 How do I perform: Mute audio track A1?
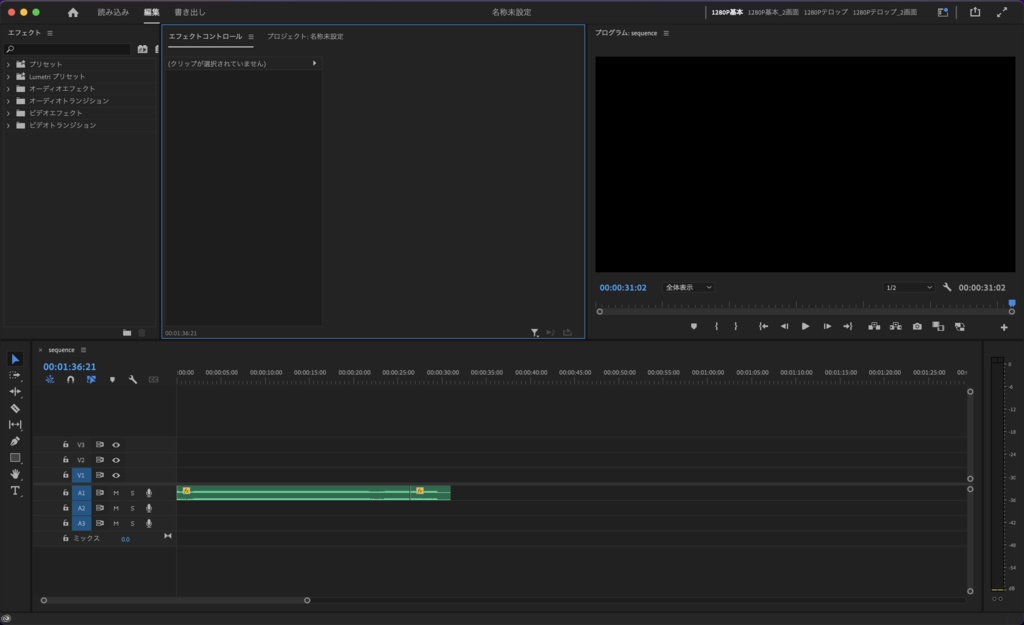click(x=116, y=493)
